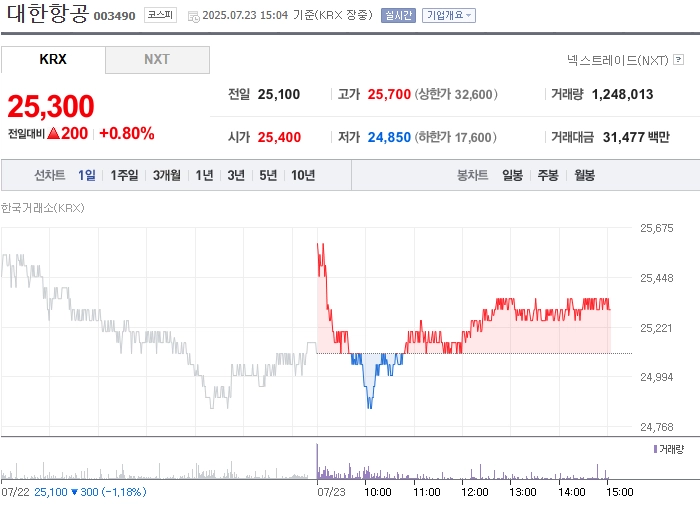The height and width of the screenshot is (505, 700).
Task: Click the low price 24,850
Action: click(389, 137)
